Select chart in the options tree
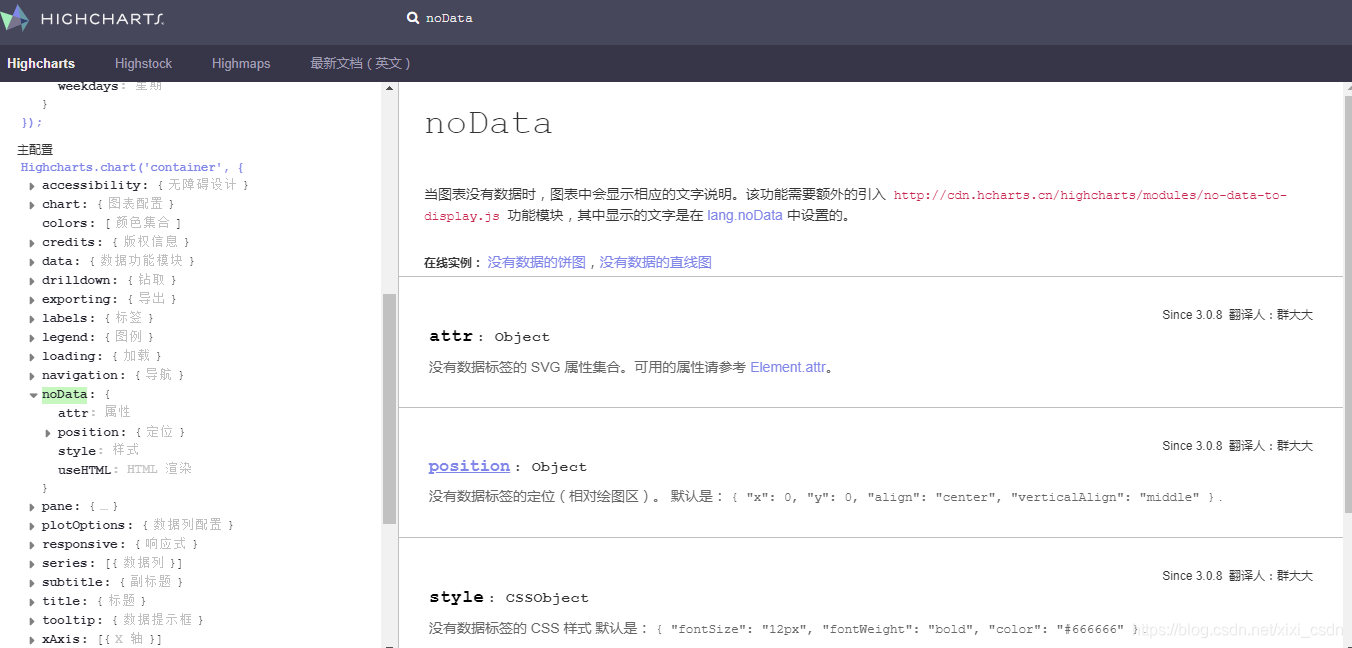1352x648 pixels. [x=61, y=204]
